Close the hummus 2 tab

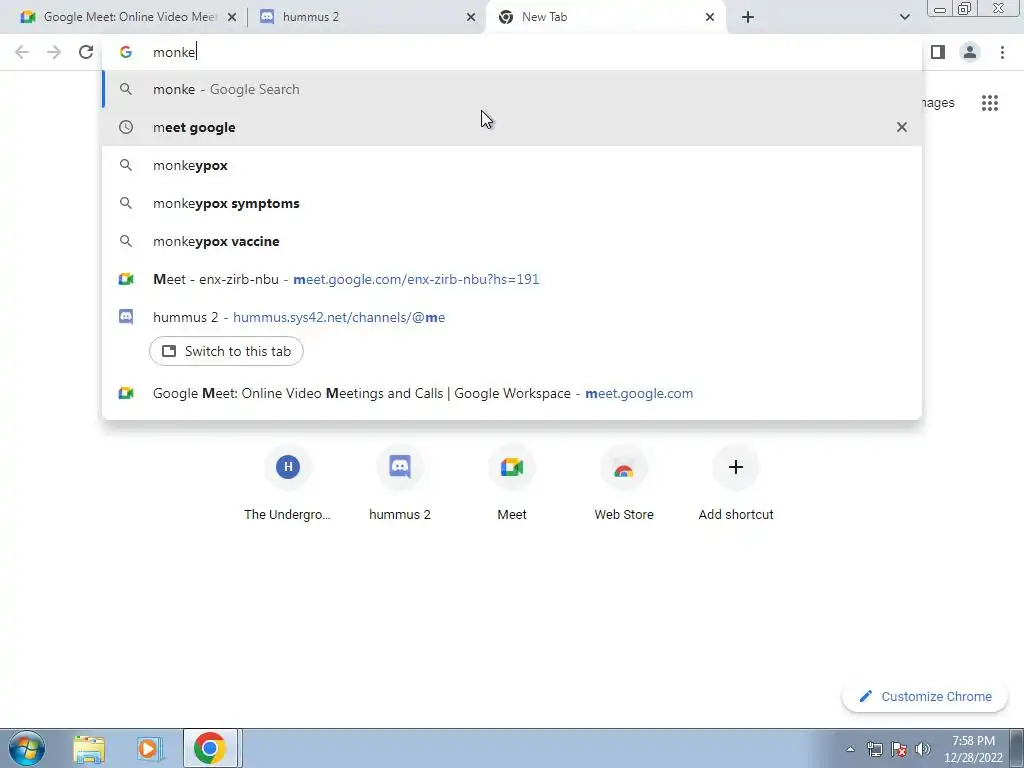pyautogui.click(x=471, y=17)
